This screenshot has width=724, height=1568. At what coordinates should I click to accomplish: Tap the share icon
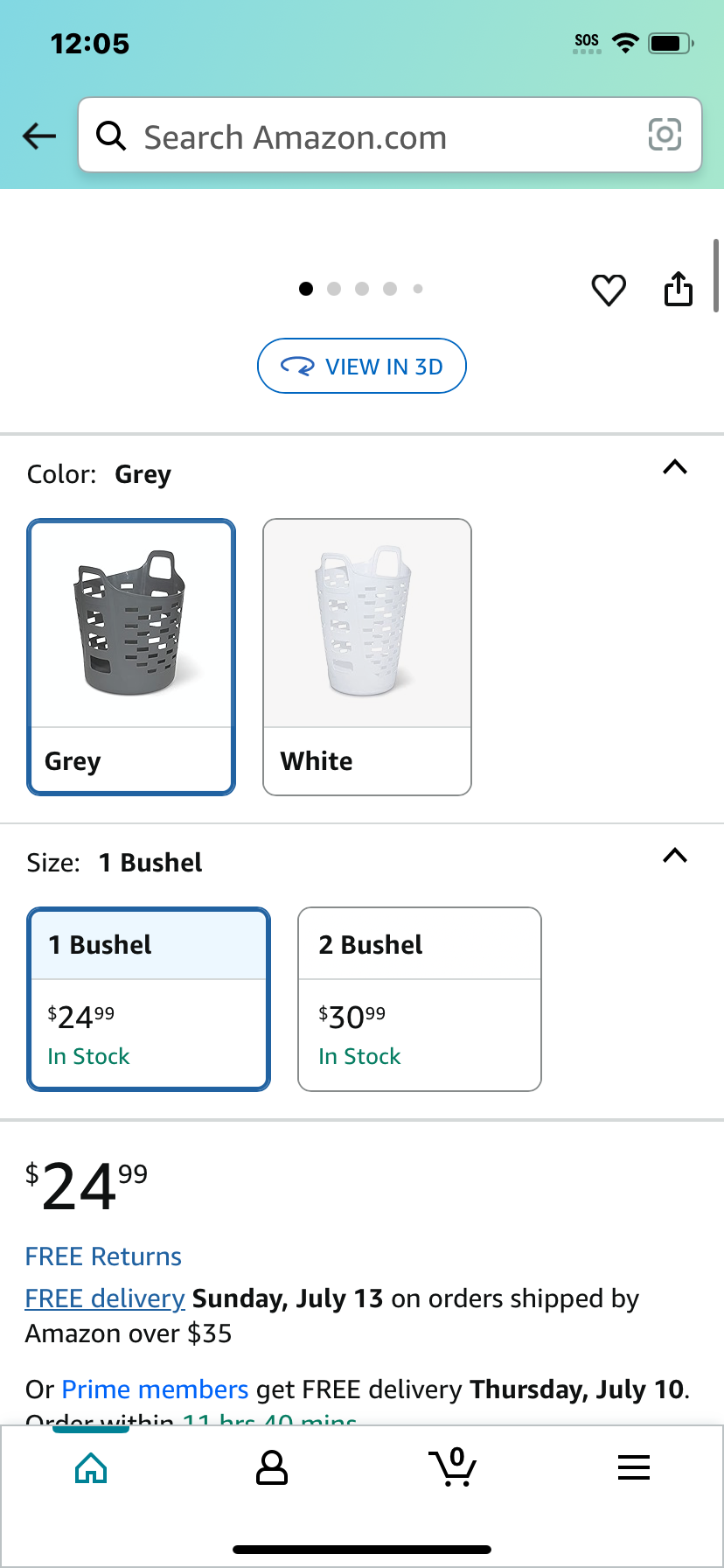tap(679, 289)
